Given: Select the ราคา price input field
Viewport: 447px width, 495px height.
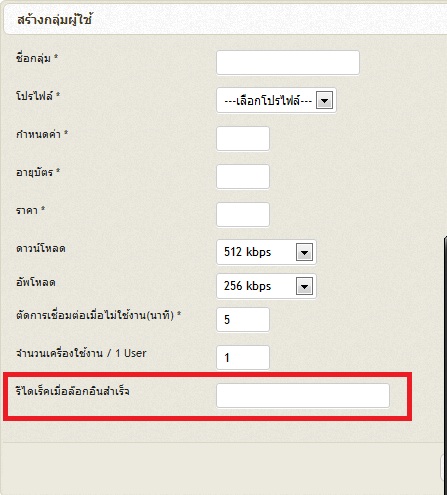Looking at the screenshot, I should [243, 214].
